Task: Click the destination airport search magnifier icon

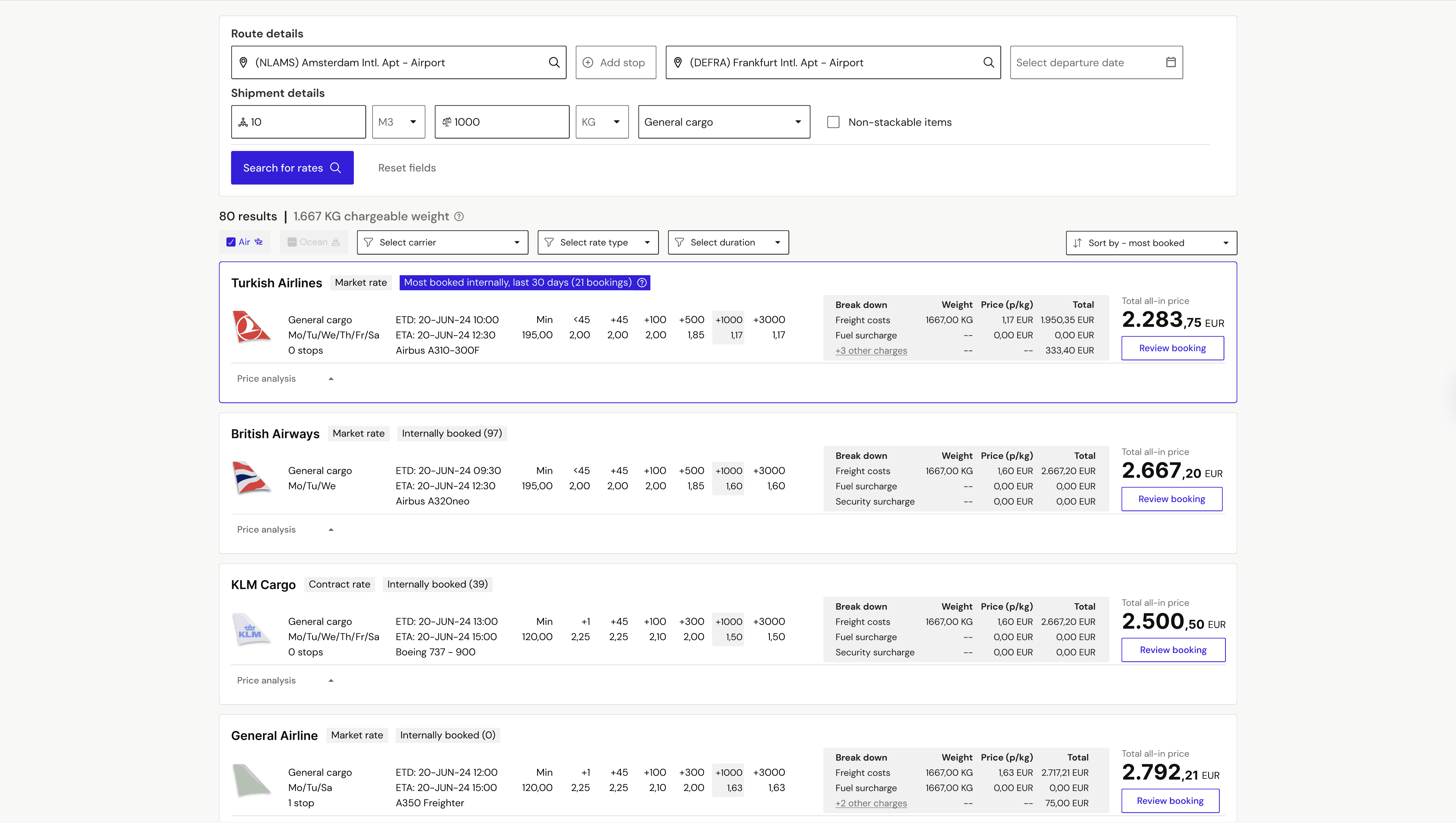Action: pos(988,62)
